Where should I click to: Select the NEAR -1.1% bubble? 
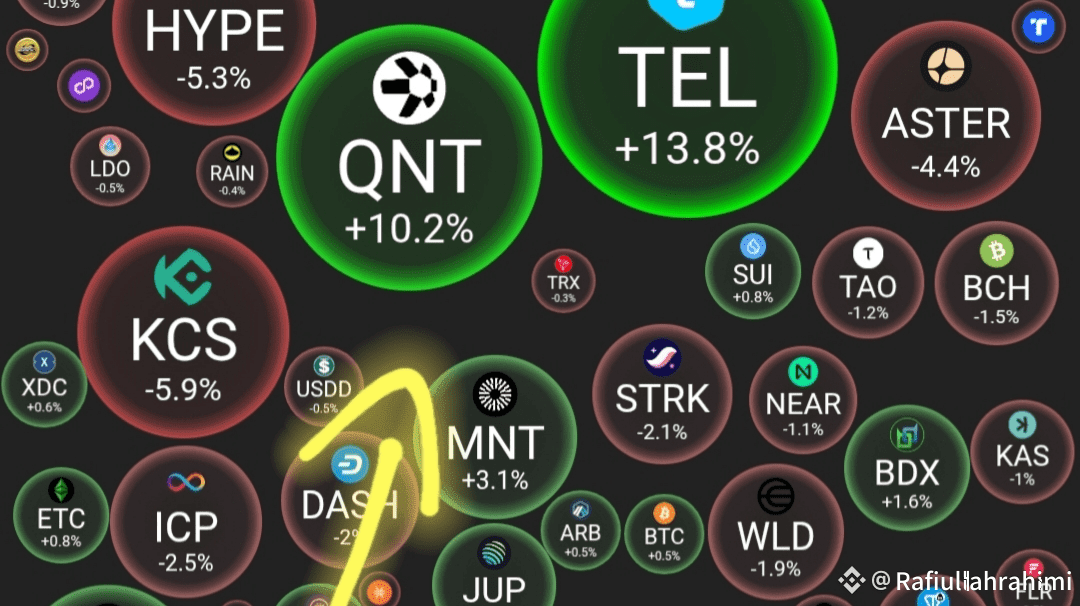point(803,401)
